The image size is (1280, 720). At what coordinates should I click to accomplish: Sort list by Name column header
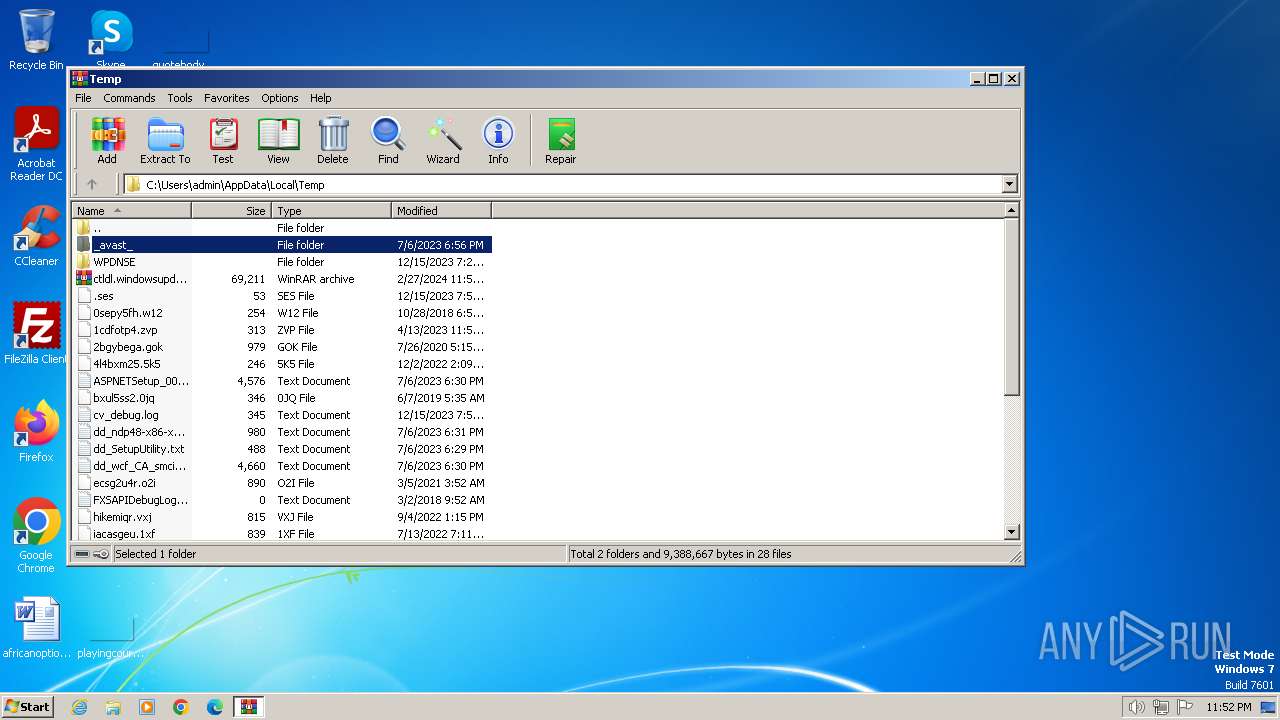[131, 211]
